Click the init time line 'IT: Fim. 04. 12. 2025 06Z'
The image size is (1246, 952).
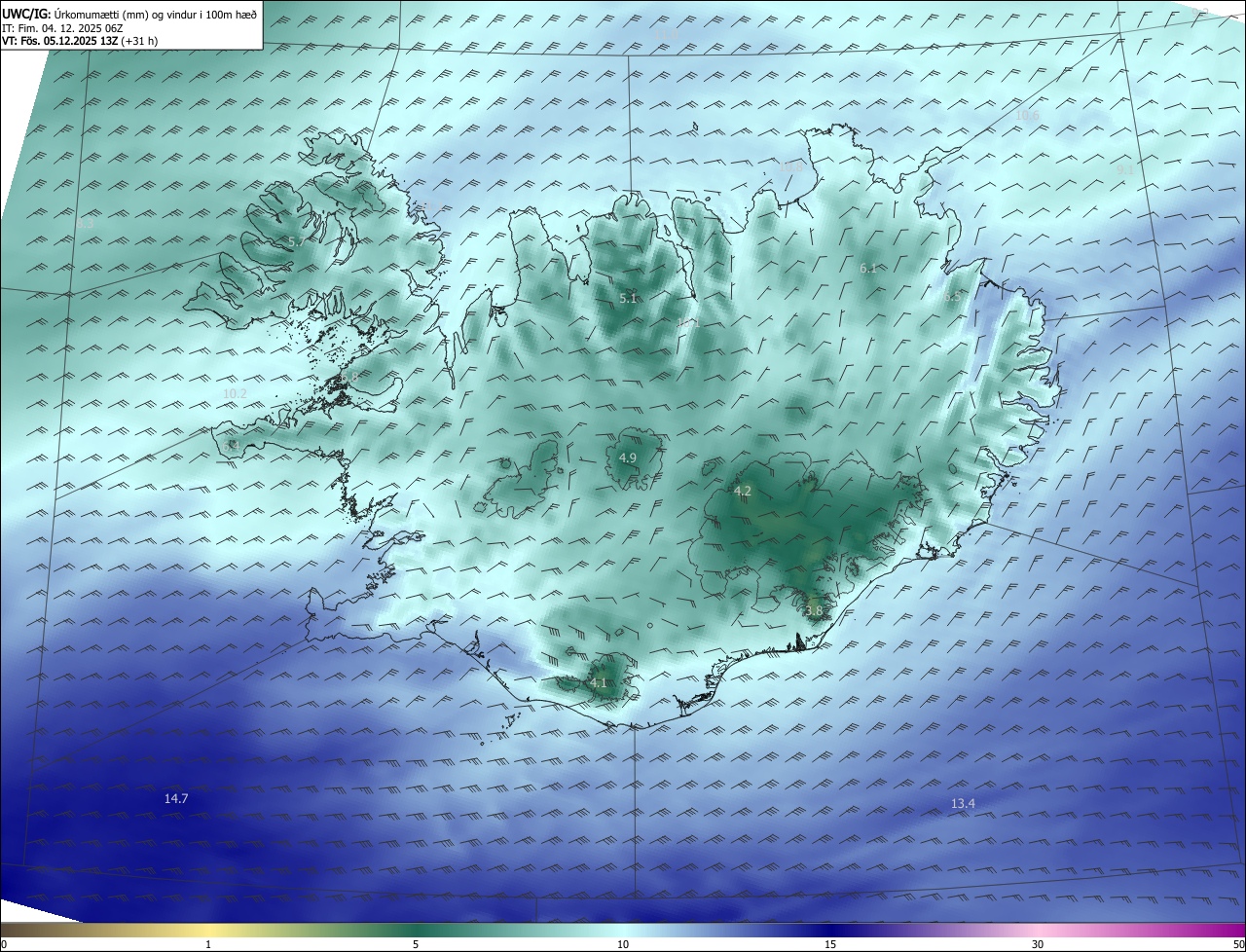tap(62, 27)
